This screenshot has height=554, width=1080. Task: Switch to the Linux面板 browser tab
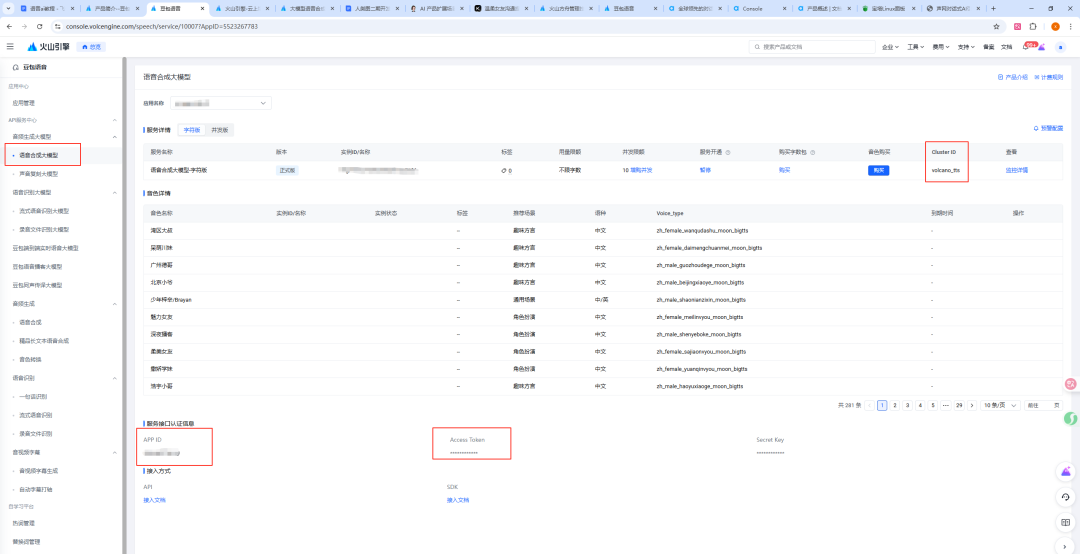(887, 8)
